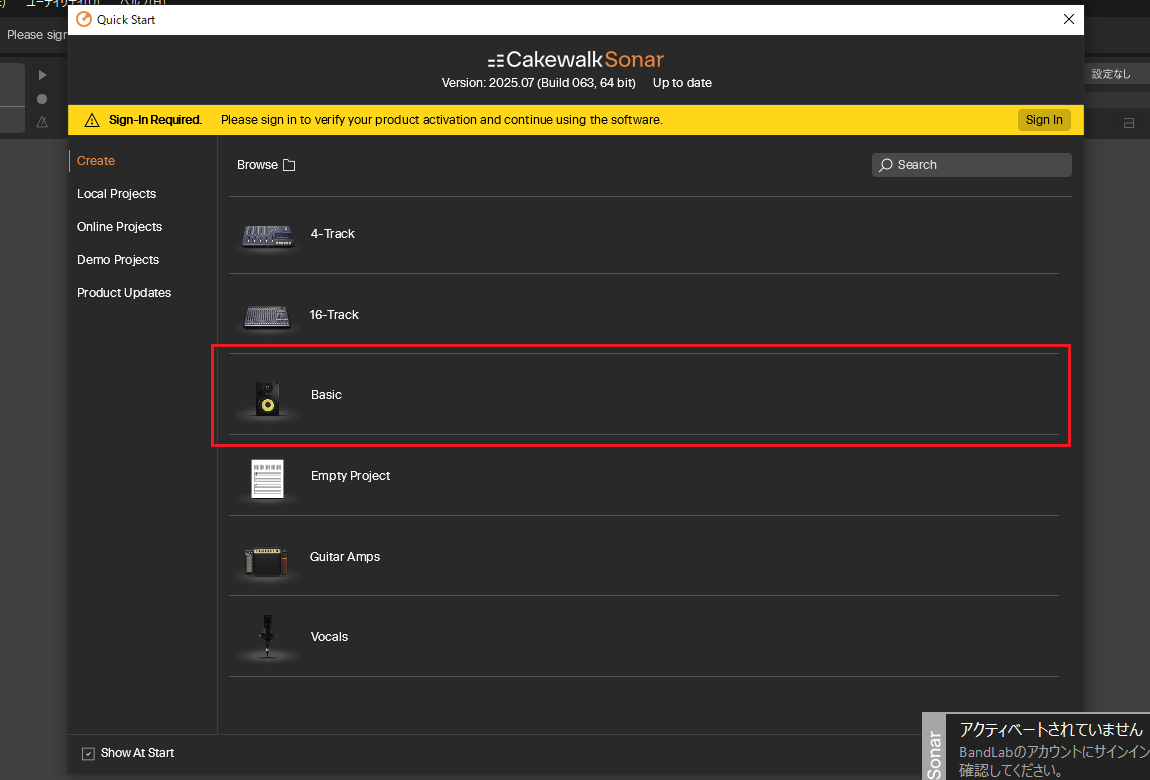Click the Basic template label
This screenshot has width=1150, height=780.
[x=326, y=394]
